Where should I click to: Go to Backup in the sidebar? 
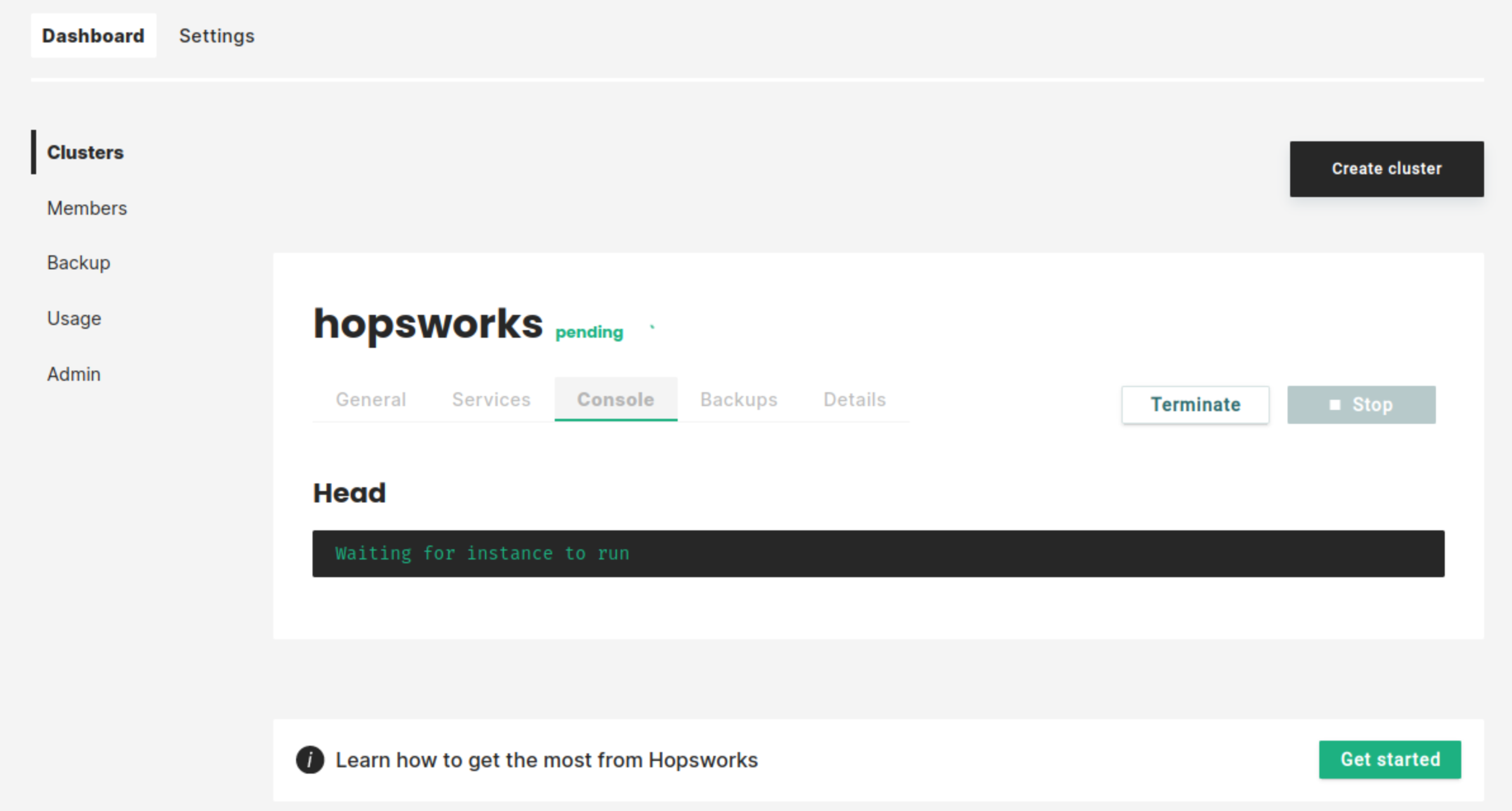click(79, 262)
